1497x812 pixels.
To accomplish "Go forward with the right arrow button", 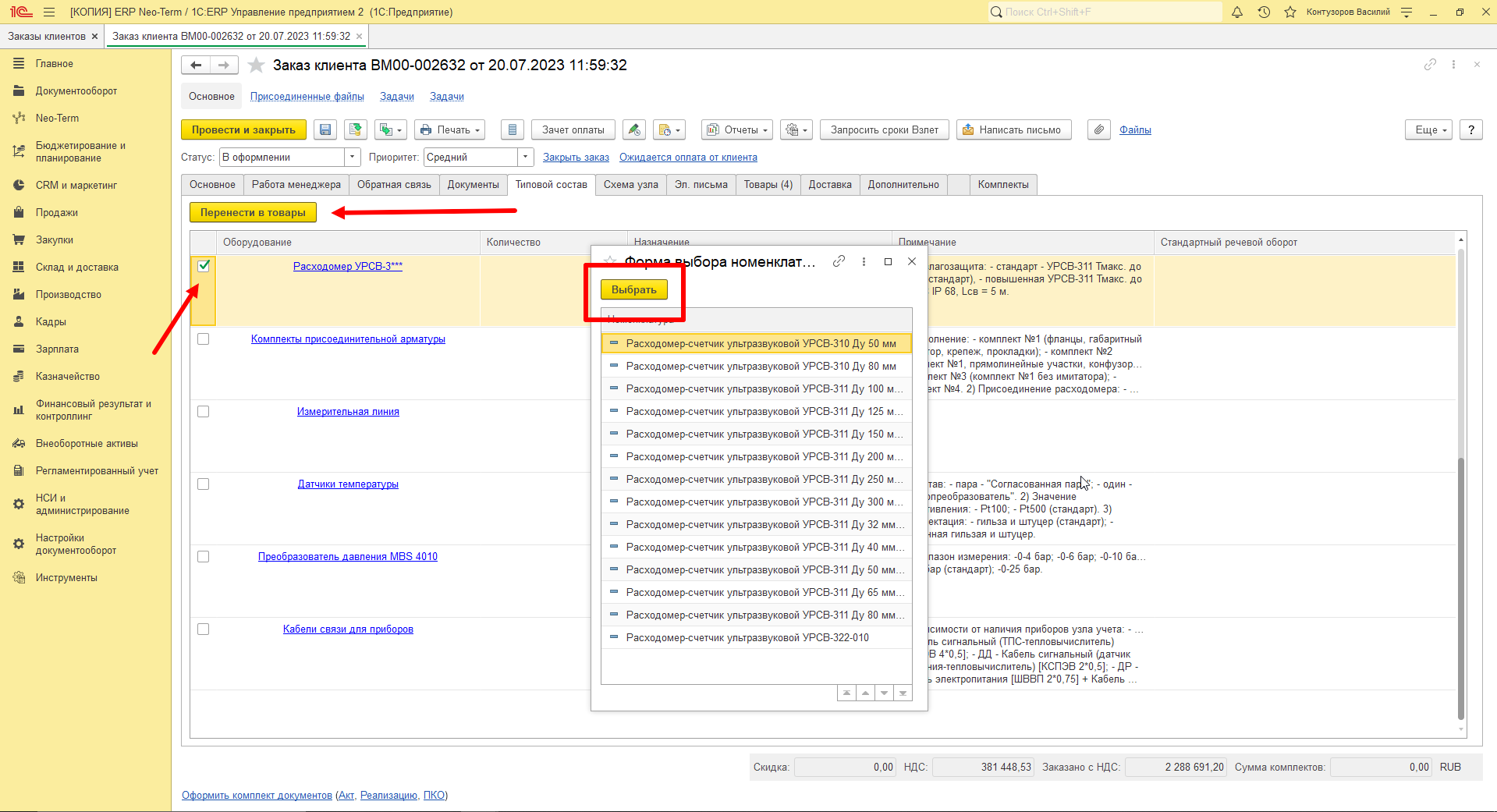I will click(224, 65).
